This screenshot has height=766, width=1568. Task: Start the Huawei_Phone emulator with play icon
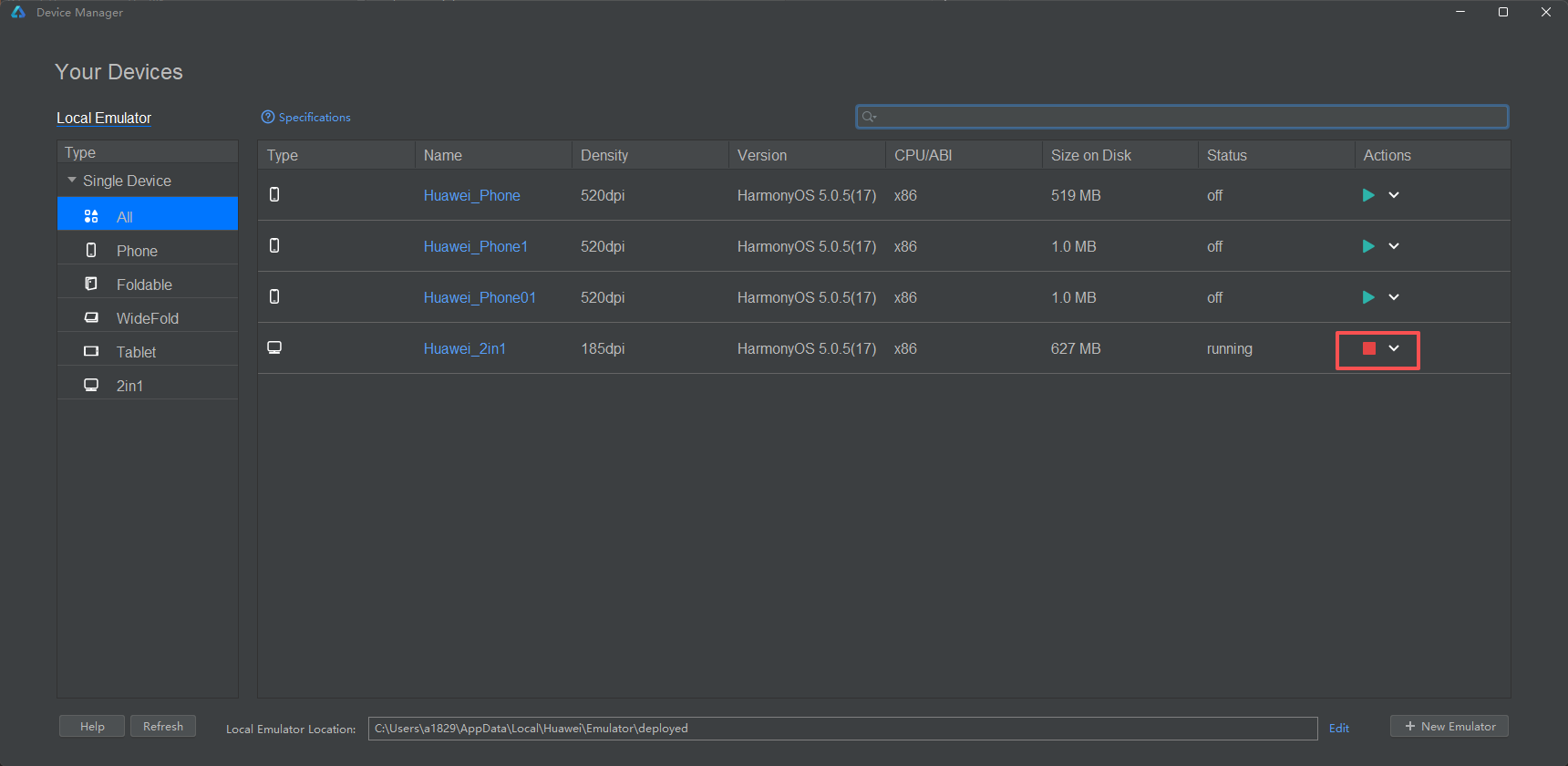pyautogui.click(x=1368, y=195)
